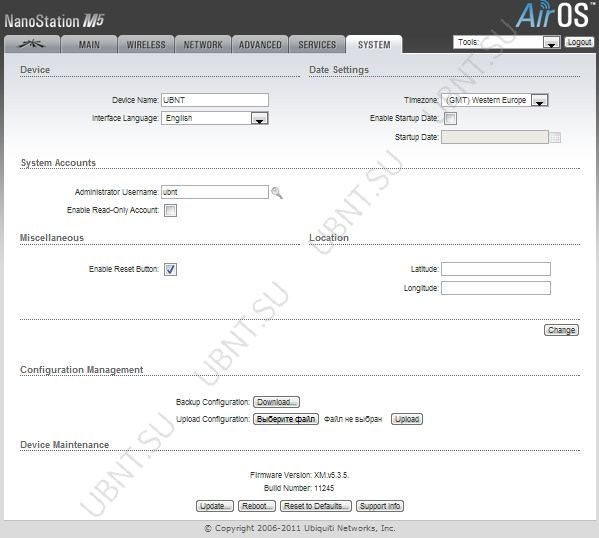Viewport: 599px width, 538px height.
Task: Click the Device Maintenance heading
Action: [x=65, y=445]
